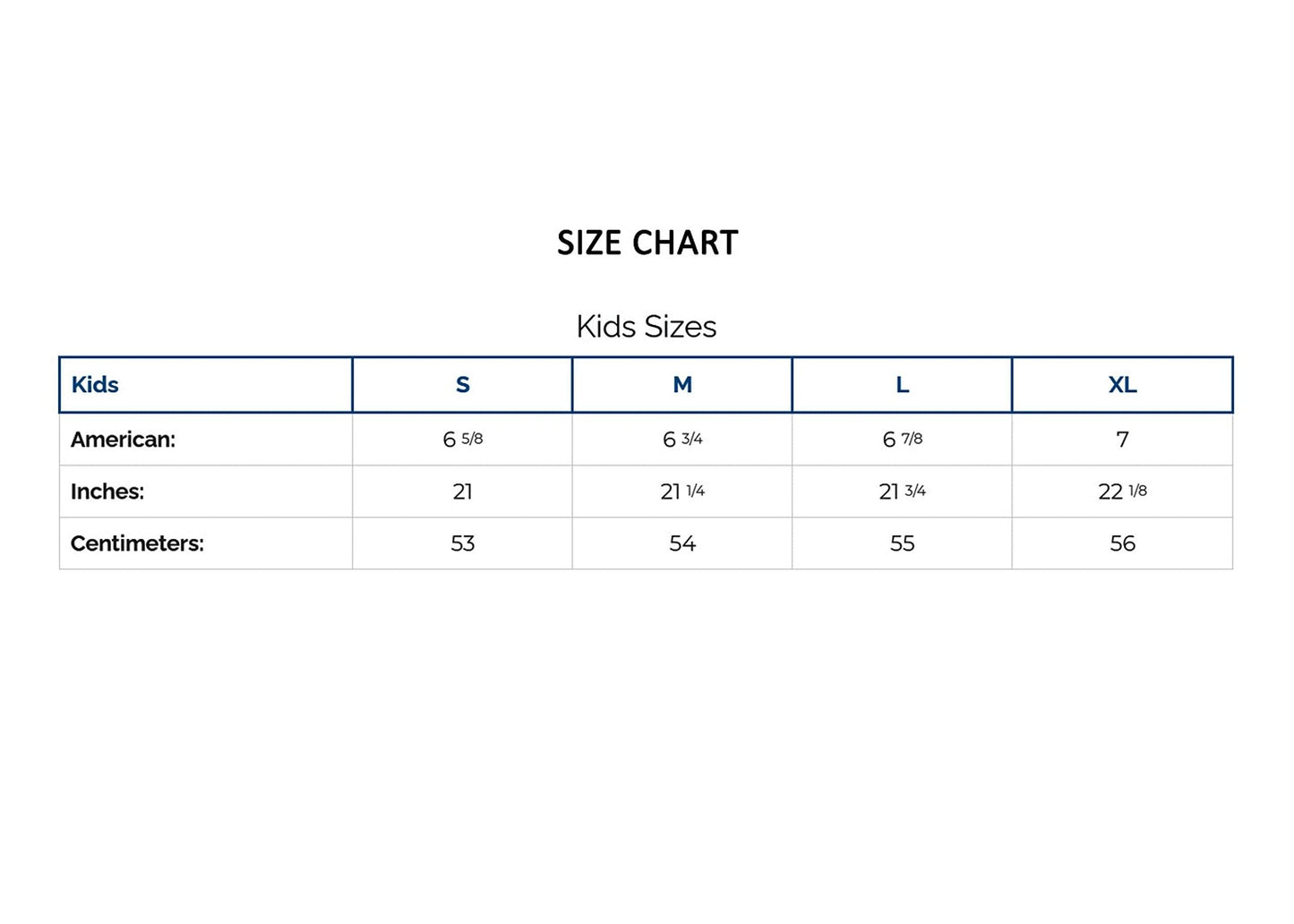Select the 56 centimeters cell
Viewport: 1294px width, 924px height.
1122,543
